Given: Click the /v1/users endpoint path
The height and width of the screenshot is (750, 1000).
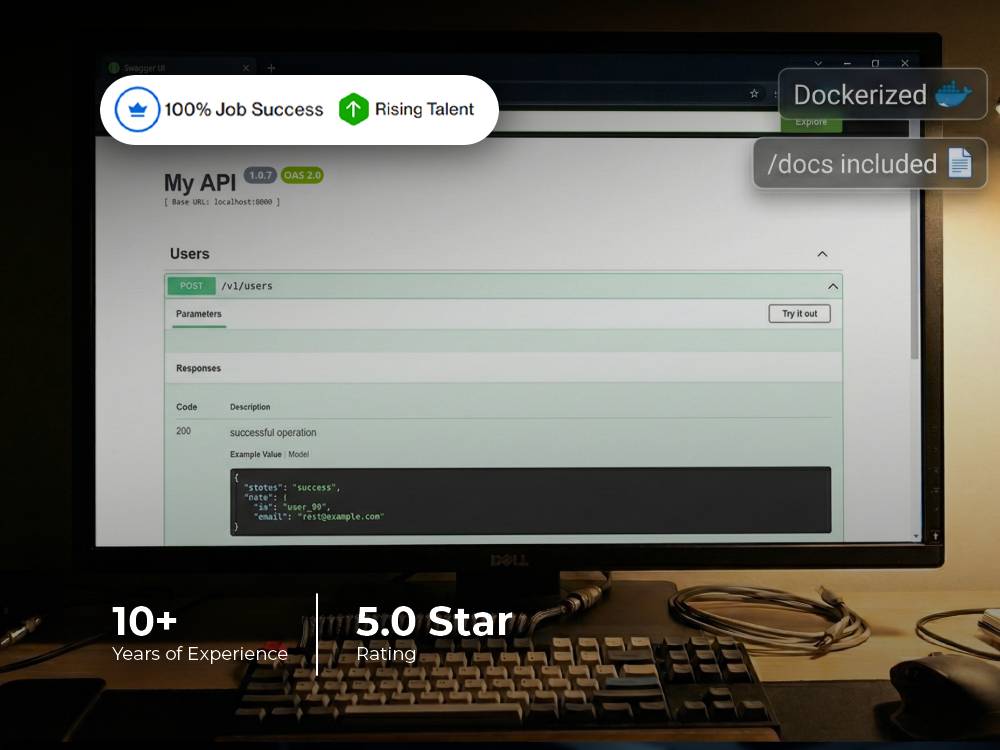Looking at the screenshot, I should (x=247, y=286).
